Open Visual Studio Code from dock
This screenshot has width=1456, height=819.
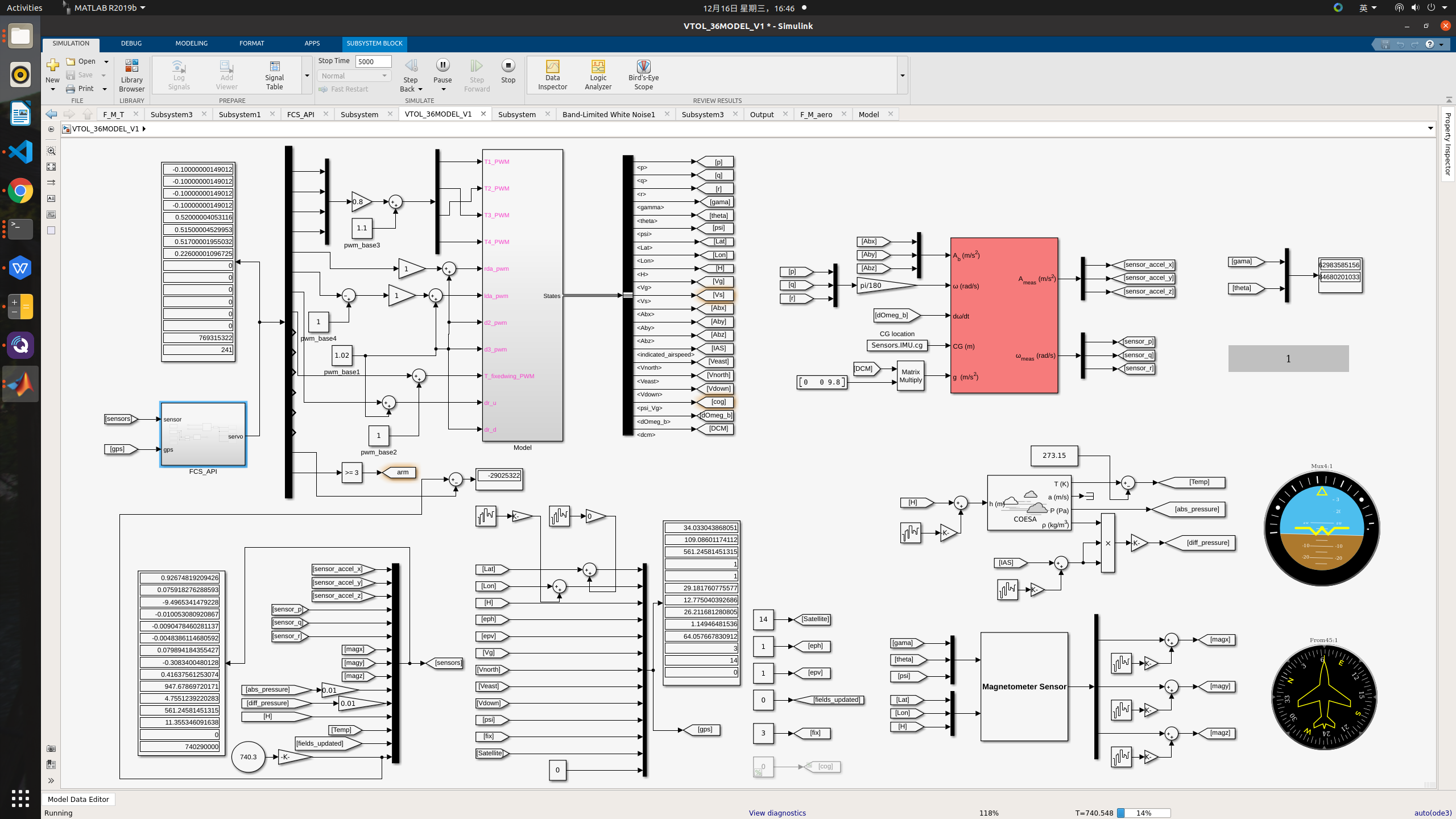tap(20, 152)
